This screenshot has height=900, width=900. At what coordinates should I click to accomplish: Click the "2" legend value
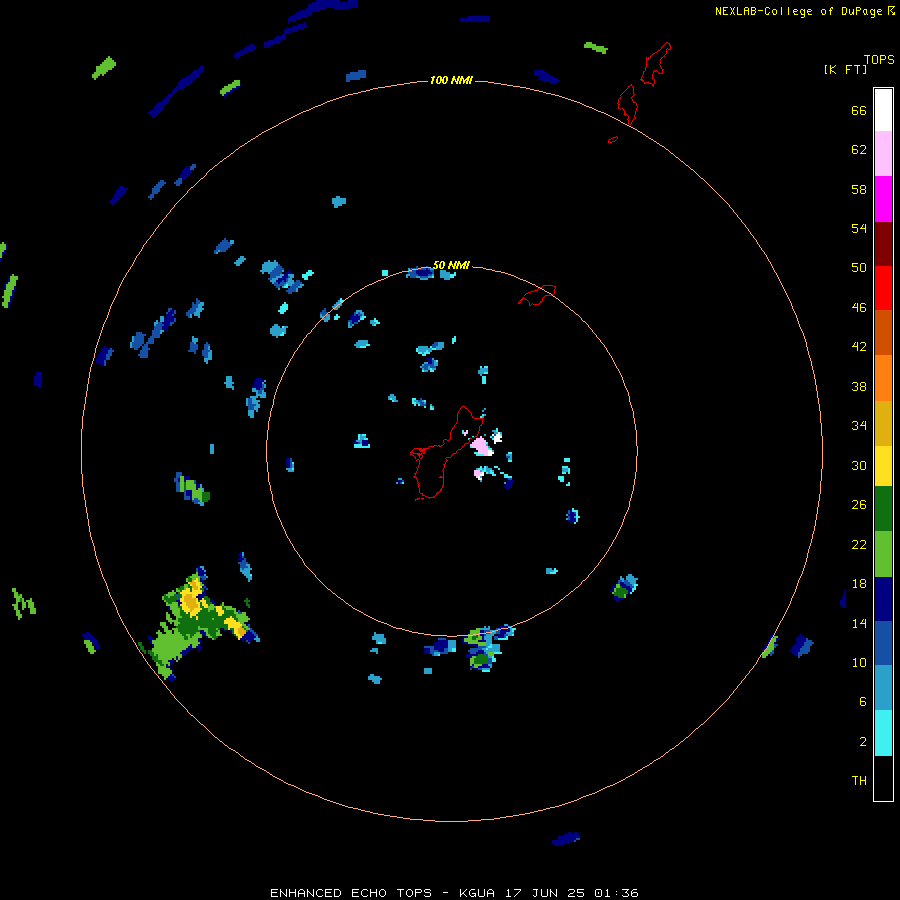[863, 742]
